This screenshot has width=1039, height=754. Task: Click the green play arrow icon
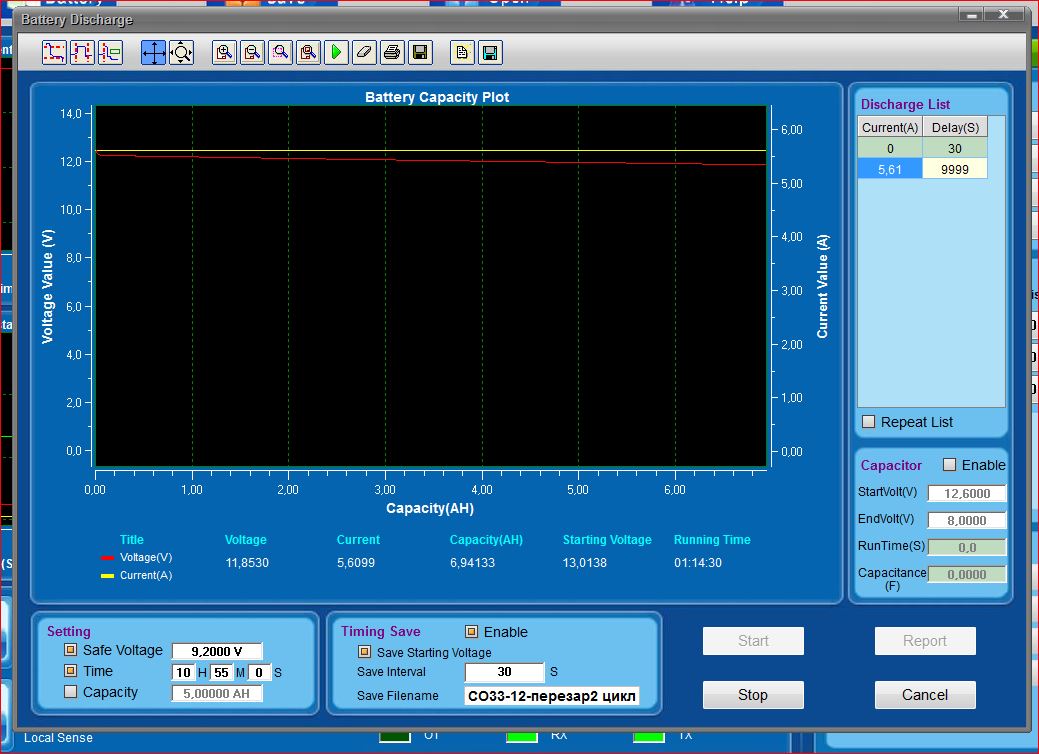(336, 53)
